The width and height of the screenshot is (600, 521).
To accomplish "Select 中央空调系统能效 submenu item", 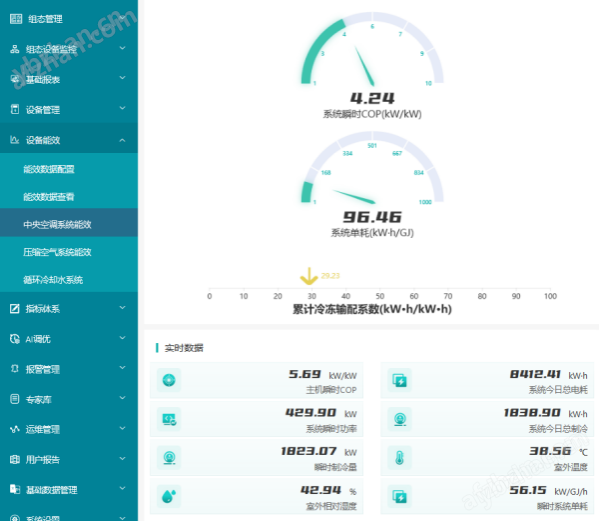I will coord(69,224).
